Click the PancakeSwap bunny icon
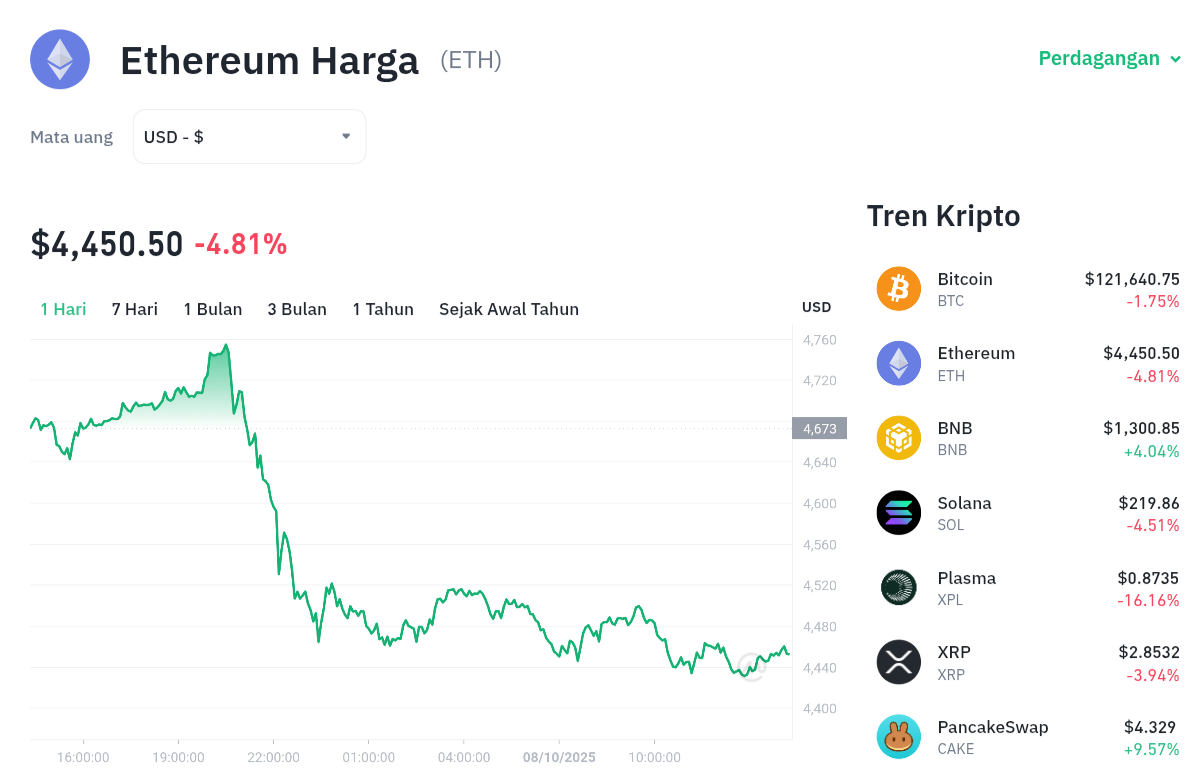The image size is (1194, 780). pyautogui.click(x=898, y=737)
